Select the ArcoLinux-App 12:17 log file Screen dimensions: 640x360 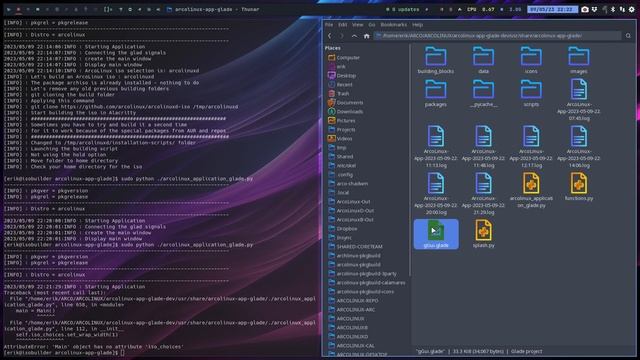coord(531,147)
